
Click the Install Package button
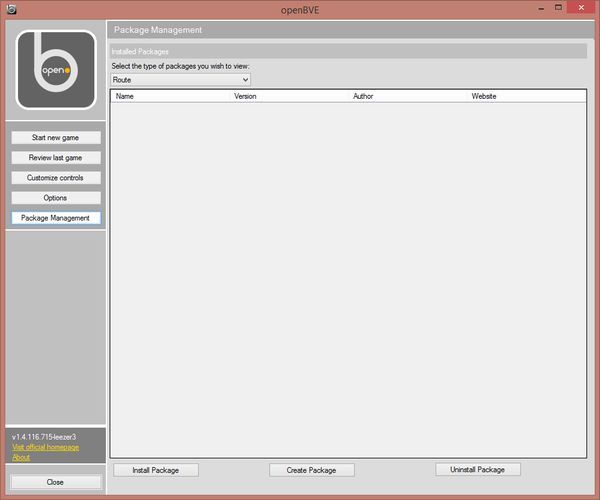click(x=156, y=470)
